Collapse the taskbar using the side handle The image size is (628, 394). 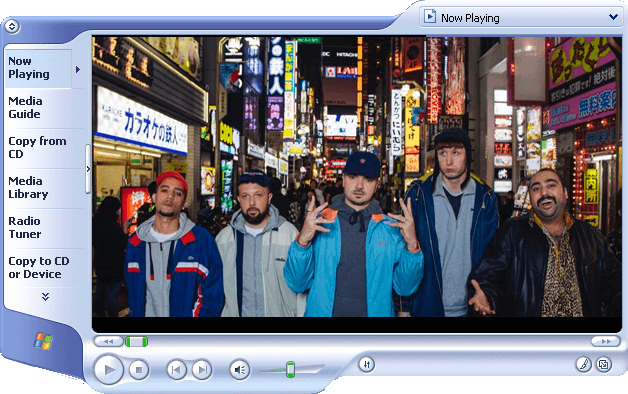pos(88,169)
